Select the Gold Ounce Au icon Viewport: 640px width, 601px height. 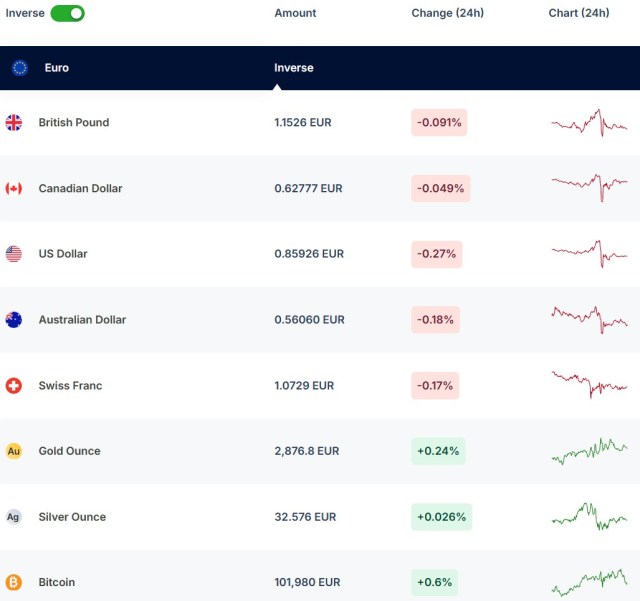tap(14, 451)
